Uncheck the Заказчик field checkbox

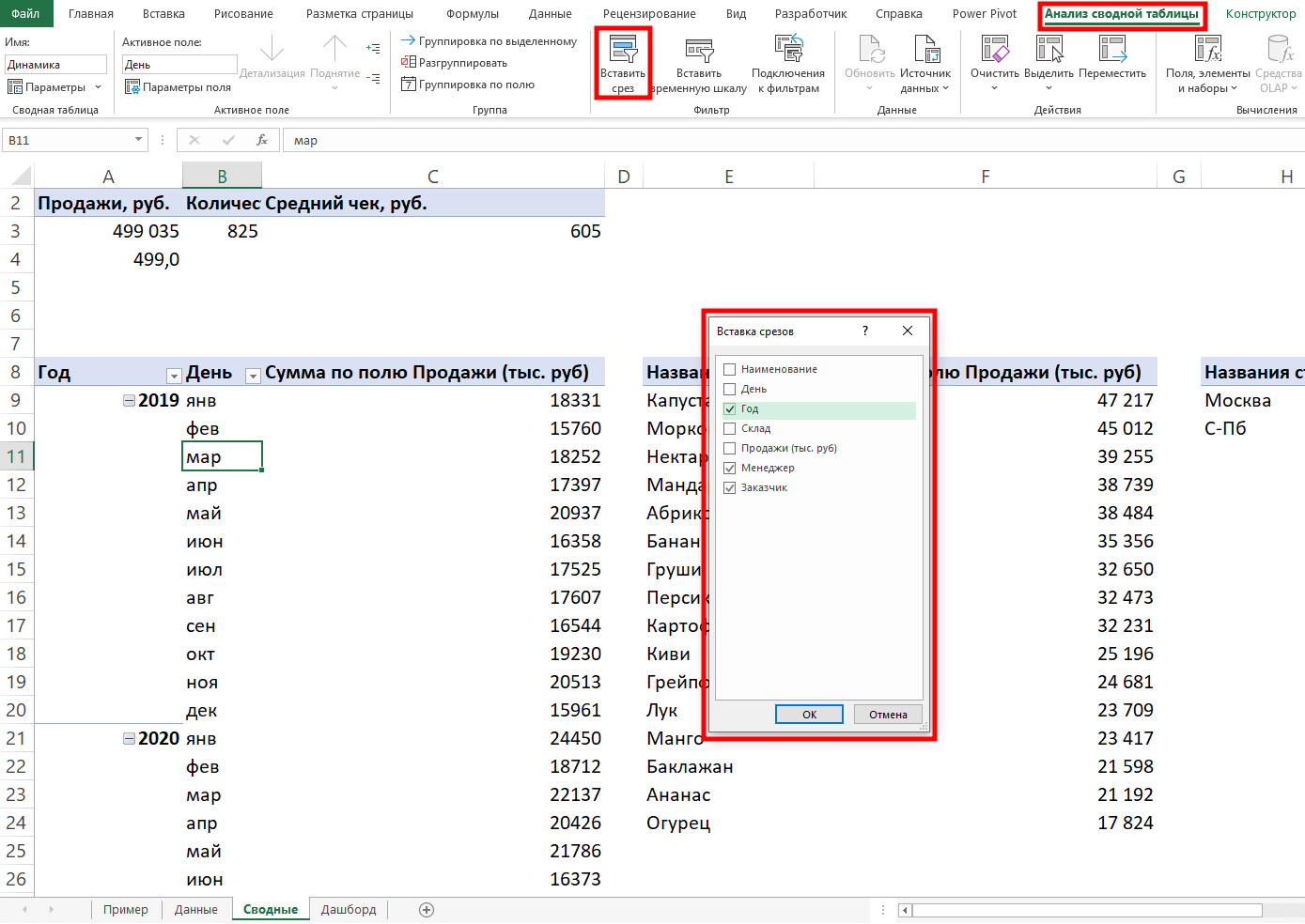[x=730, y=487]
